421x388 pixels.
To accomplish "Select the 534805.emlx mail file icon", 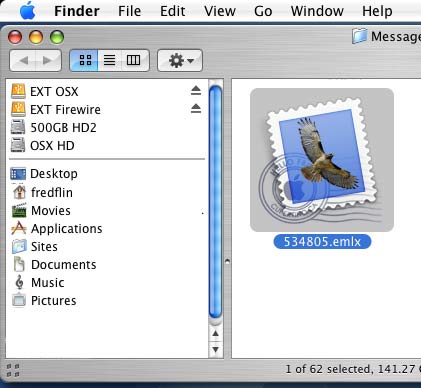I will 322,160.
